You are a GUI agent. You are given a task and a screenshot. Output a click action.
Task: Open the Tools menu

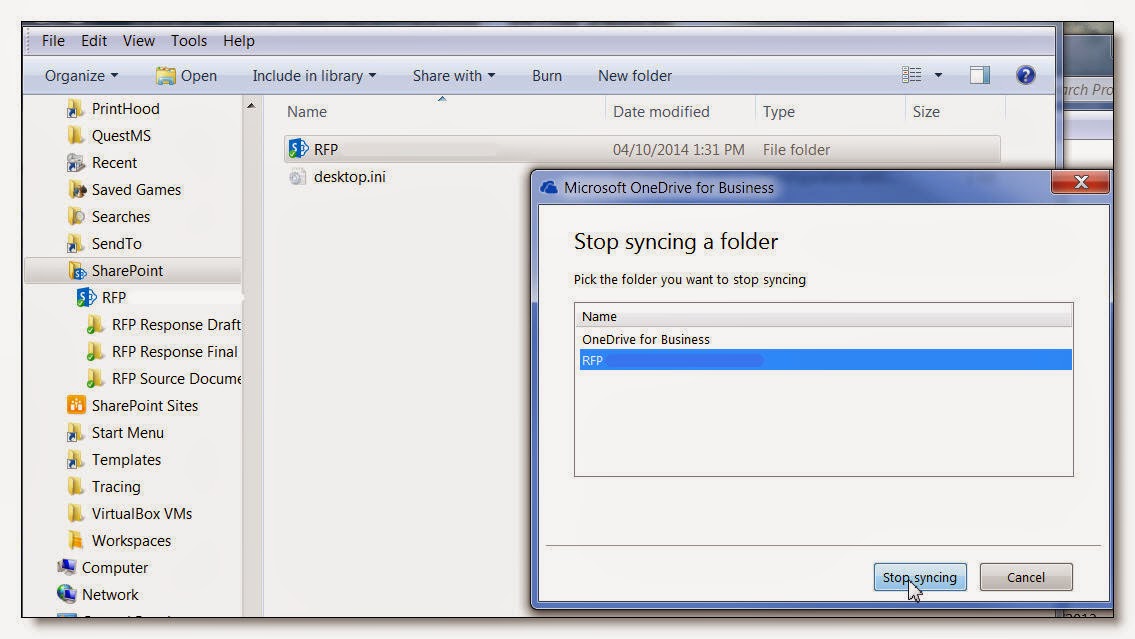(189, 41)
